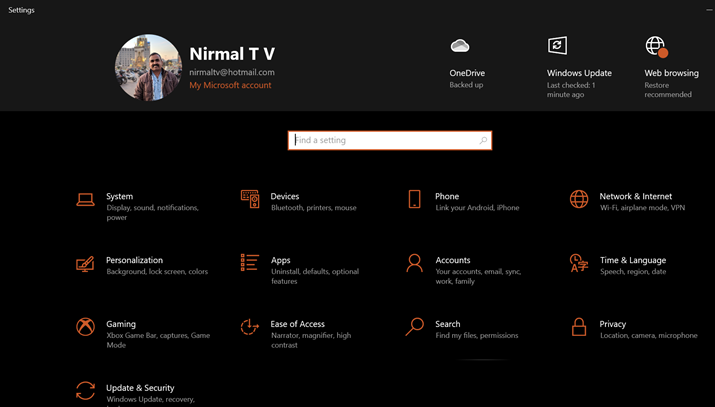The height and width of the screenshot is (407, 715).
Task: Click the name Nirmal T V
Action: 232,54
